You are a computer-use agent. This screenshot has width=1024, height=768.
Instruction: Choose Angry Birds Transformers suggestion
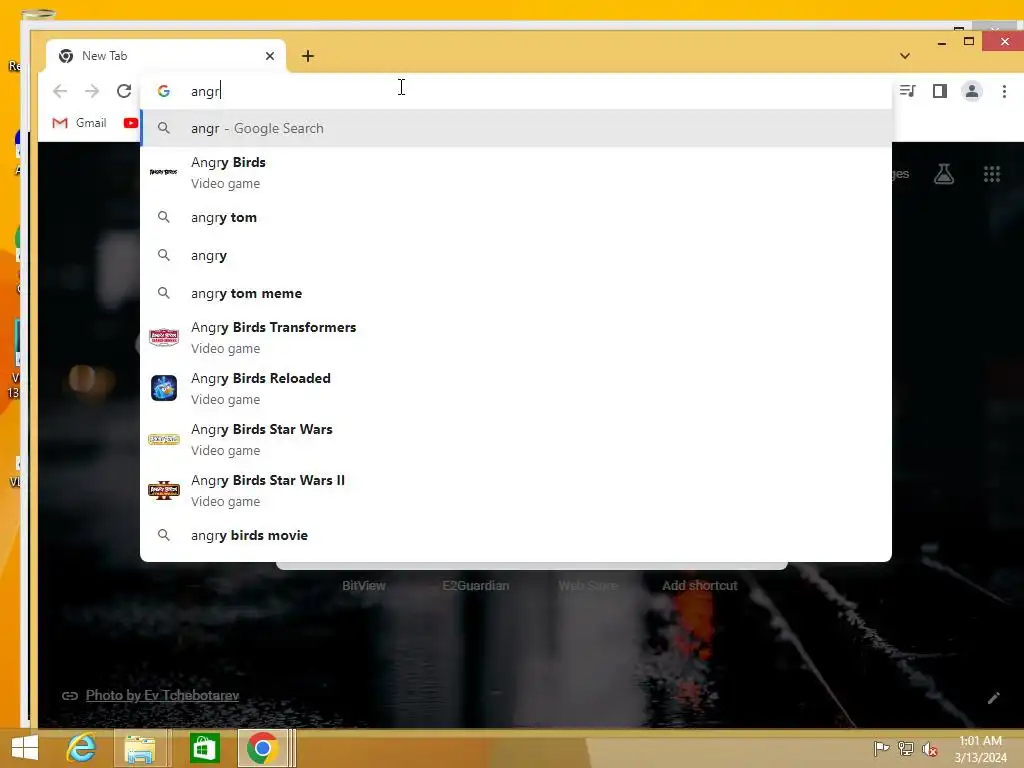pos(516,338)
